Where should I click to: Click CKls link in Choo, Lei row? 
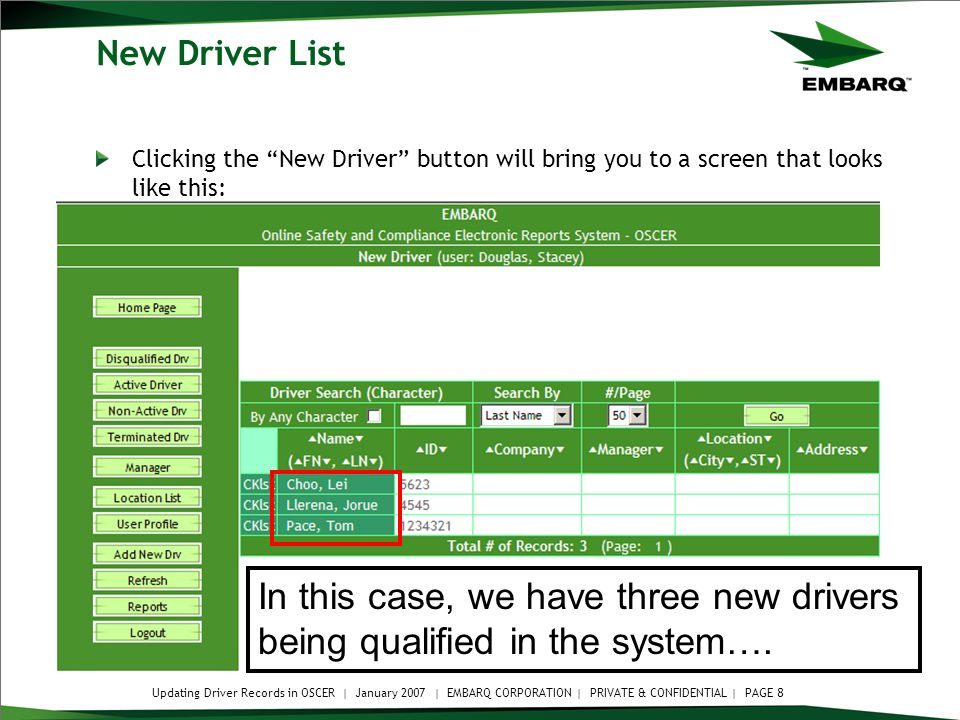coord(256,484)
